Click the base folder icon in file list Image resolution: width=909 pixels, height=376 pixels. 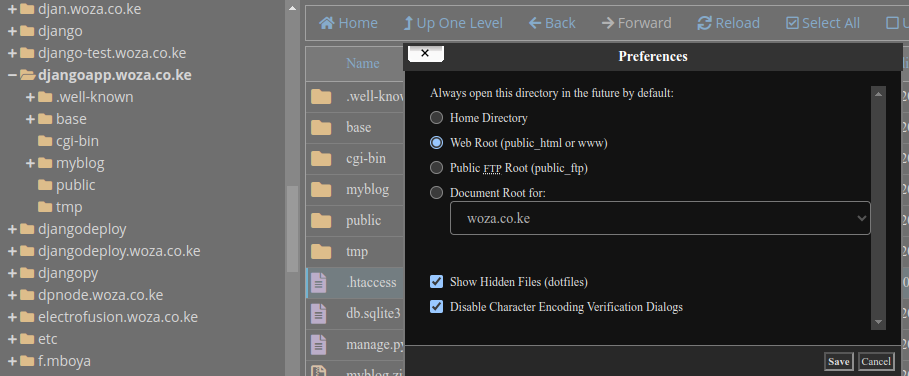click(321, 127)
